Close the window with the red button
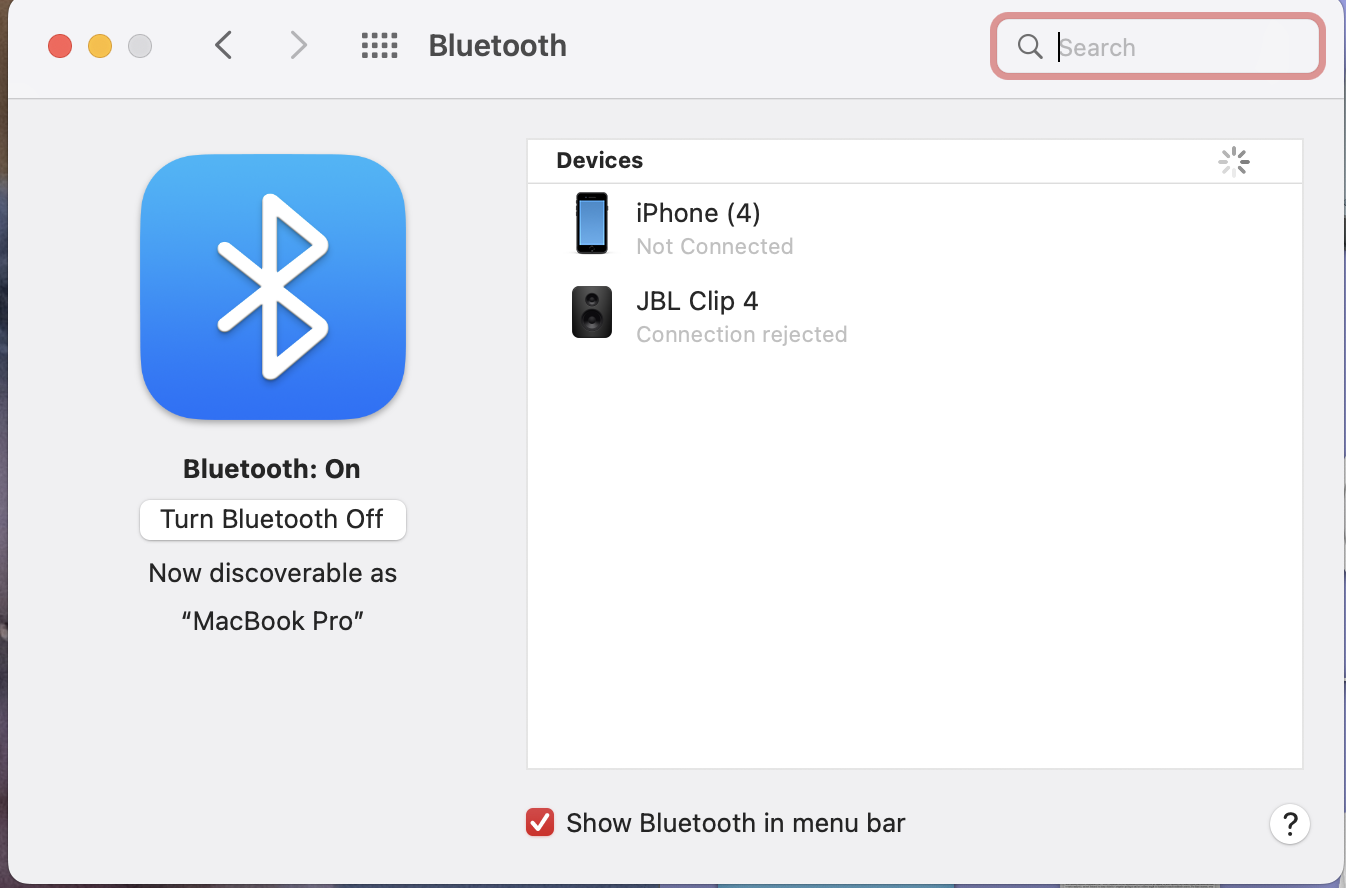The width and height of the screenshot is (1346, 888). [x=60, y=46]
